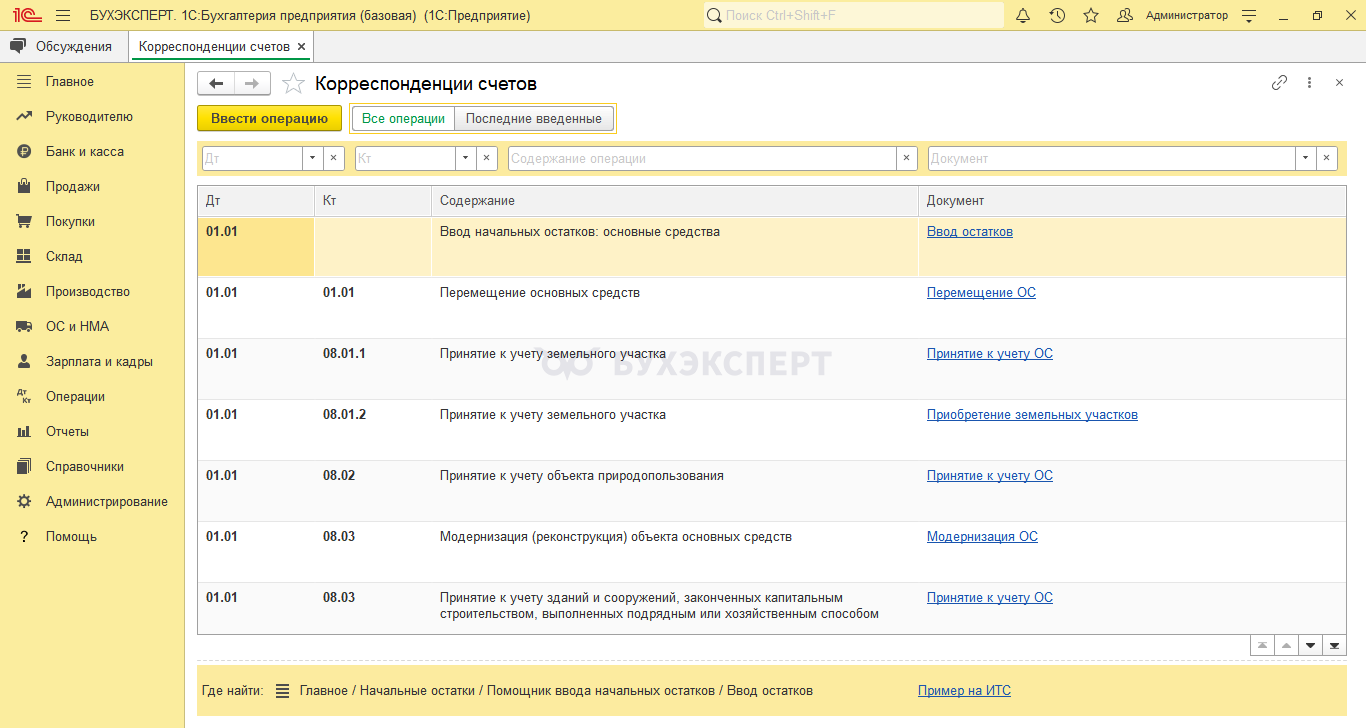This screenshot has width=1366, height=728.
Task: Clear the Дт filter field
Action: 334,158
